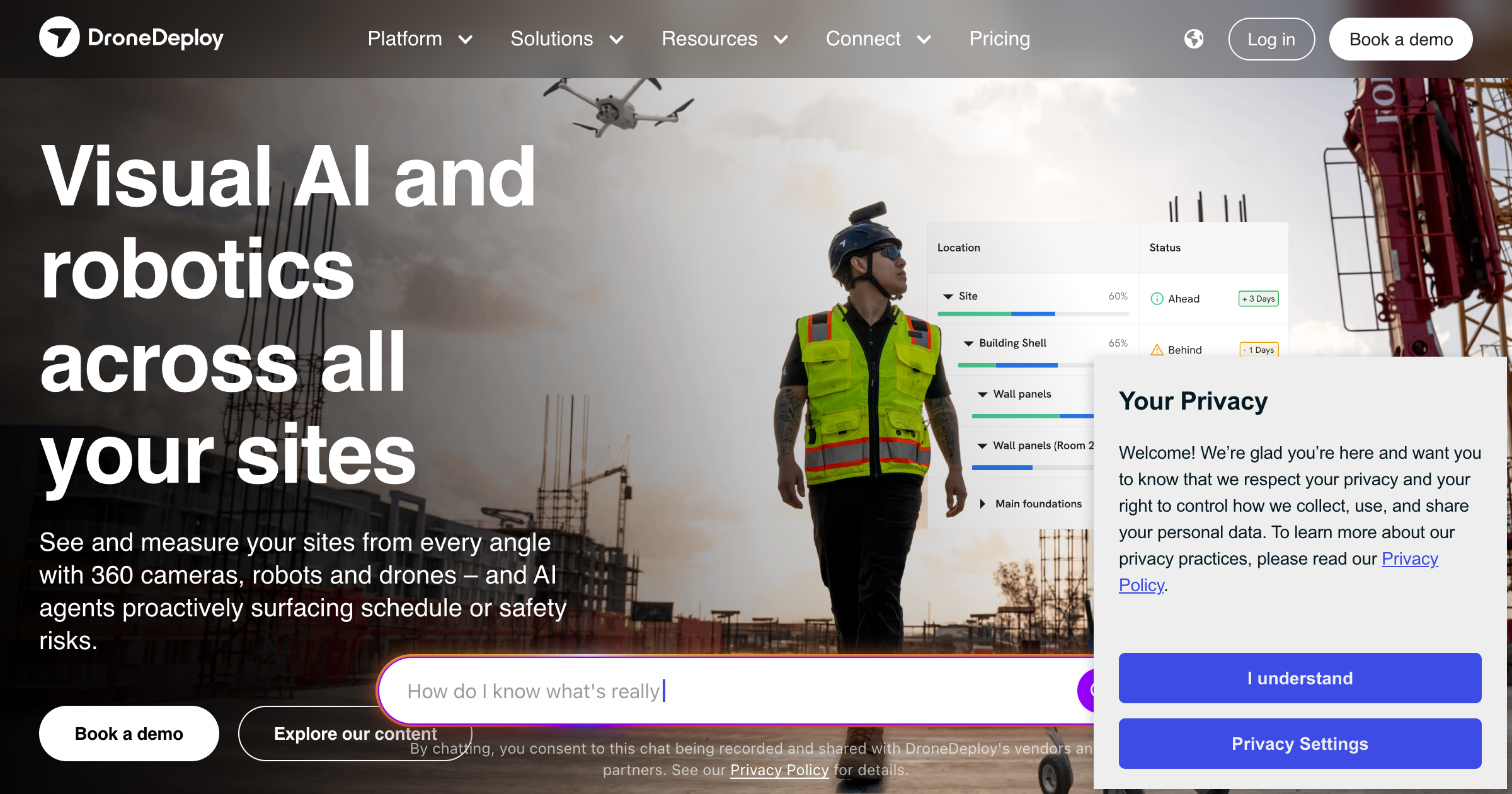Image resolution: width=1512 pixels, height=794 pixels.
Task: Open Privacy Policy link under chat box
Action: (x=779, y=770)
